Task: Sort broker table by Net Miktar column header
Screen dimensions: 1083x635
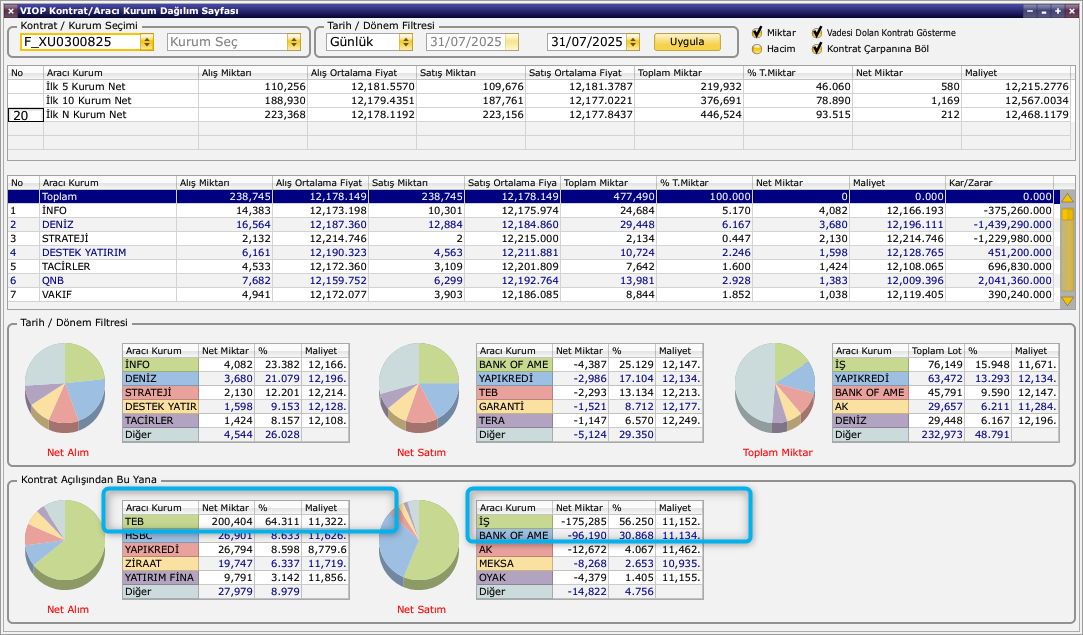Action: click(x=801, y=183)
